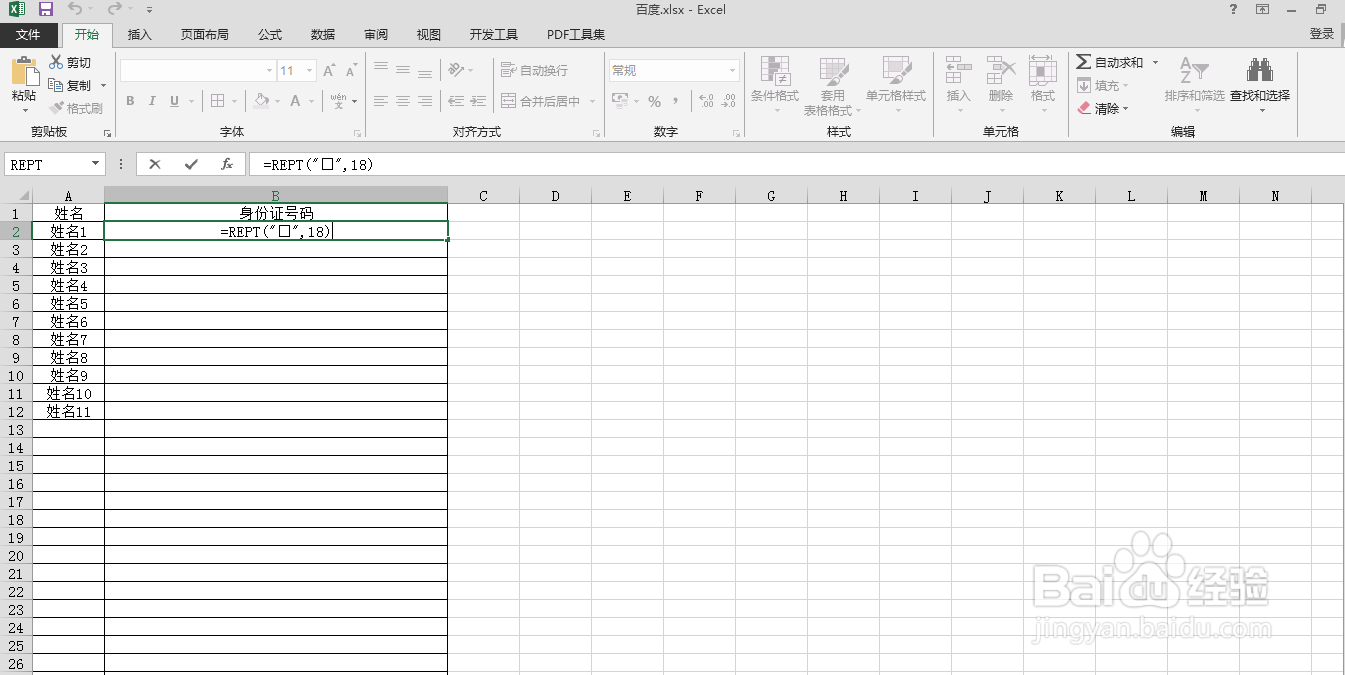This screenshot has height=675, width=1345.
Task: Select cell A5 containing 姓名4
Action: tap(68, 285)
